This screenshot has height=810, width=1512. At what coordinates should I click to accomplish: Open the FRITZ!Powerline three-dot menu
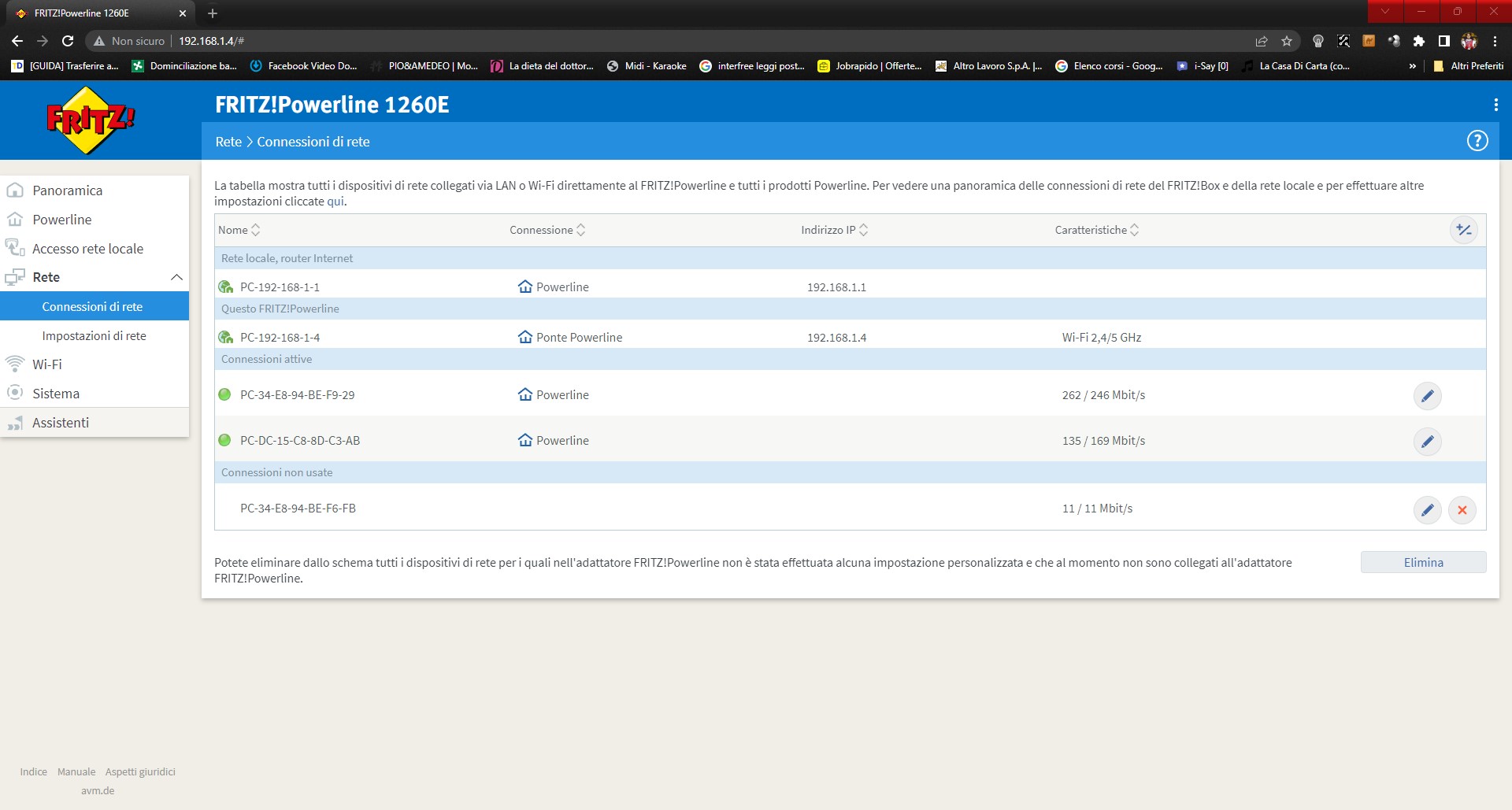click(x=1495, y=105)
